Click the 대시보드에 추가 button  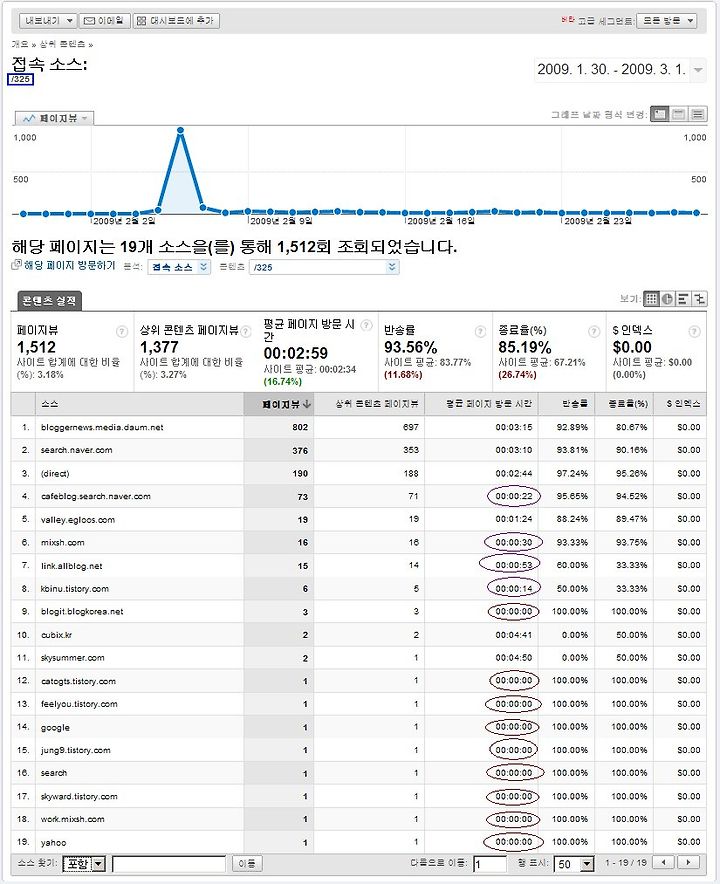pyautogui.click(x=176, y=21)
